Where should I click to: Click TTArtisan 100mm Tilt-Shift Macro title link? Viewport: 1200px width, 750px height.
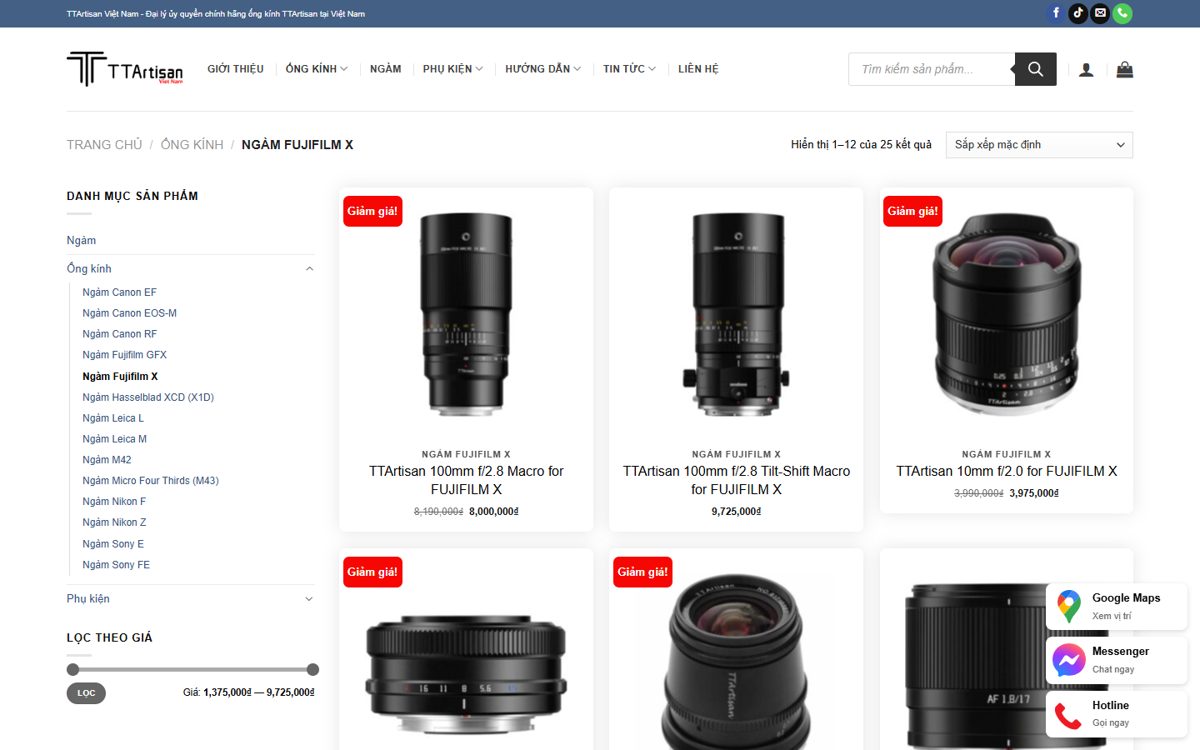click(x=736, y=481)
